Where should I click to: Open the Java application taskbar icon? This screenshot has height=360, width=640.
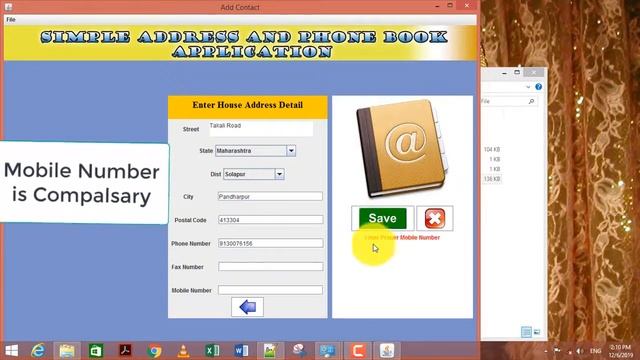click(x=387, y=351)
